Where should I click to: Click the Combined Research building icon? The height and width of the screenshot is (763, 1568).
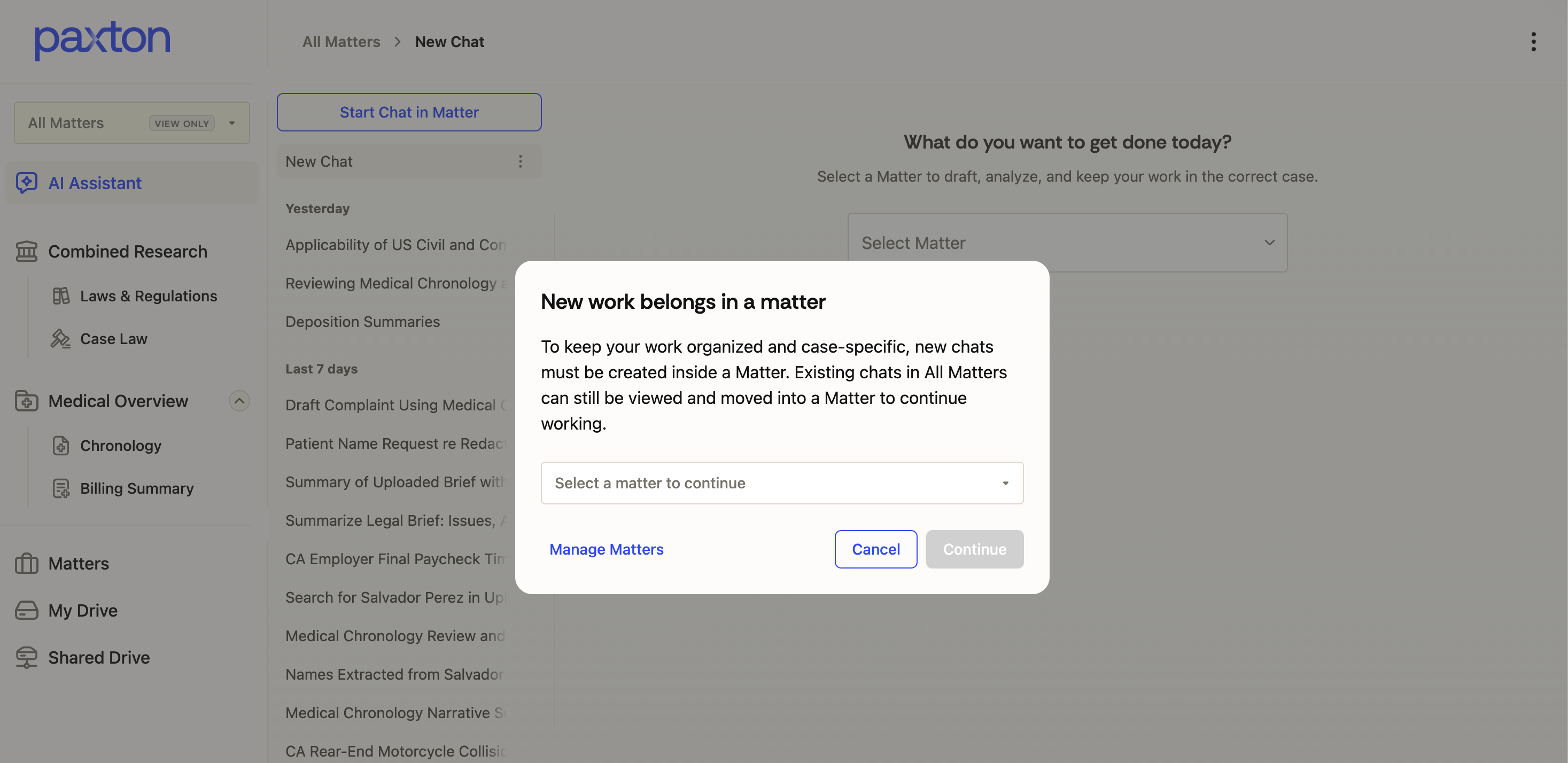tap(26, 251)
